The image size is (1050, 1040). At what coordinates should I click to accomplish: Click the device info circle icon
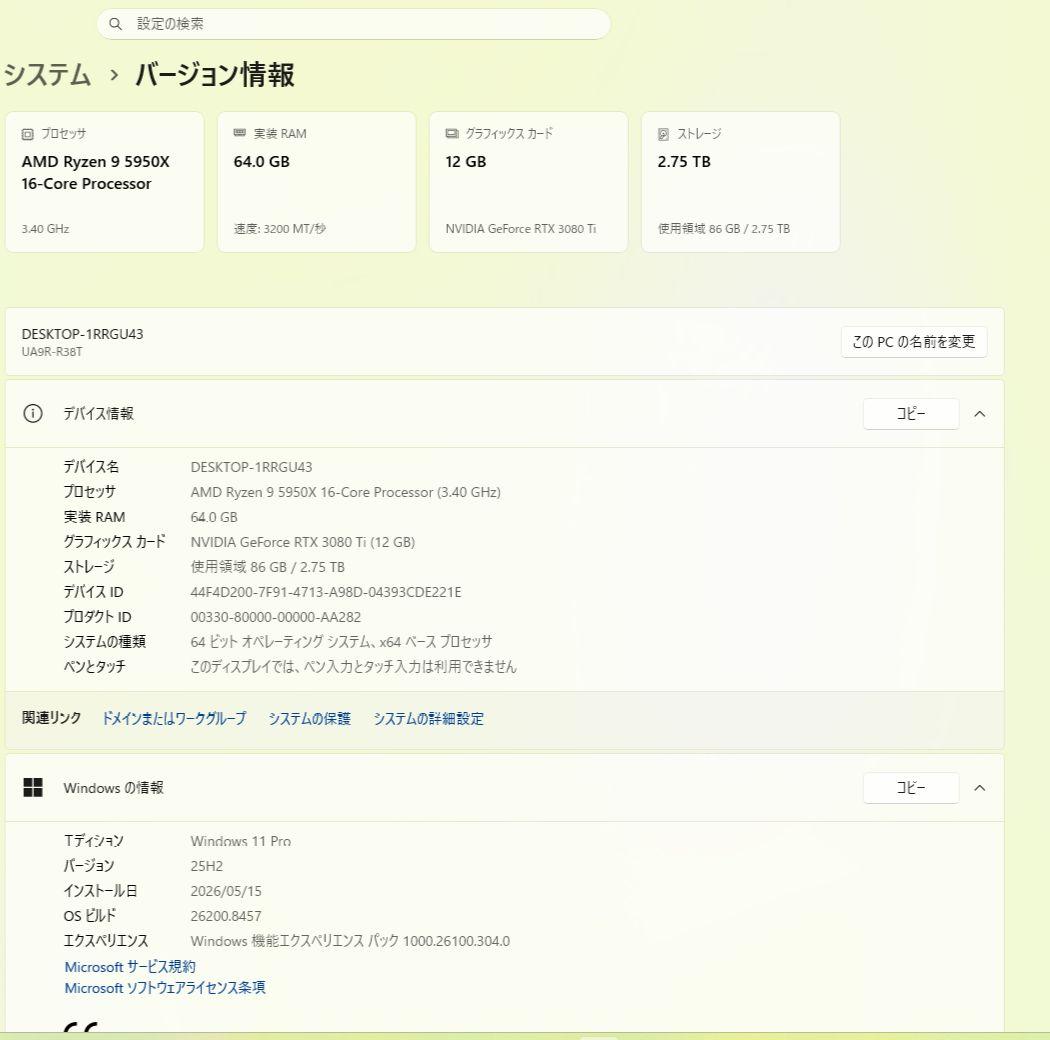point(33,414)
